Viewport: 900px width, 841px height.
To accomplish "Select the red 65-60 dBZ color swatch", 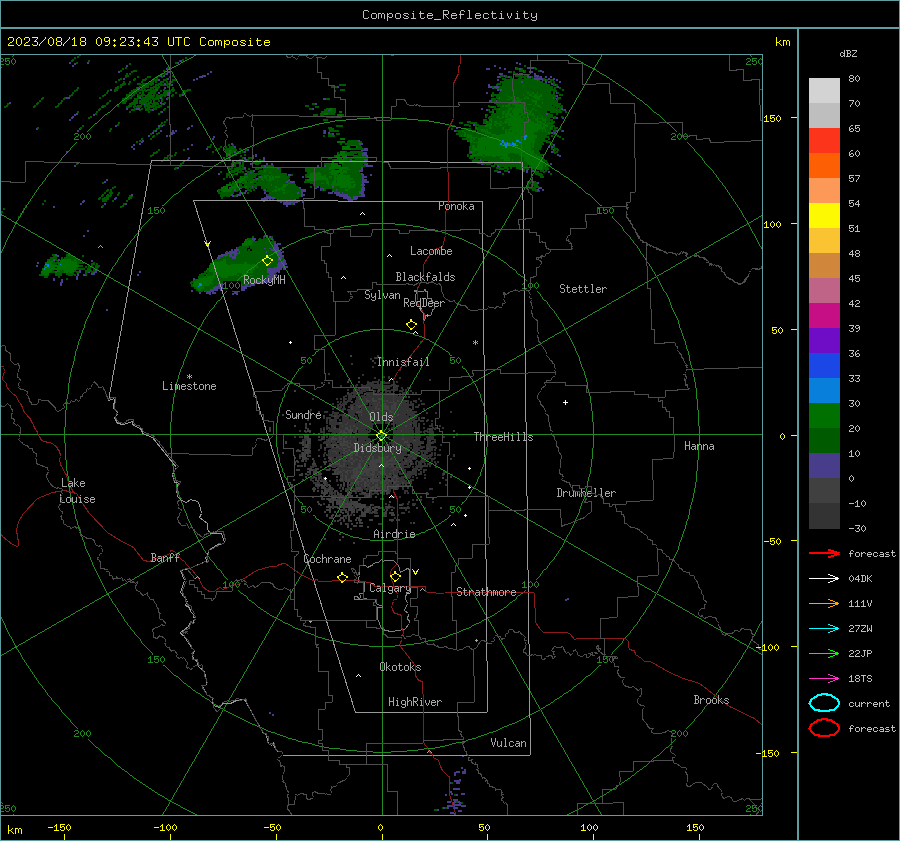I will pyautogui.click(x=824, y=141).
